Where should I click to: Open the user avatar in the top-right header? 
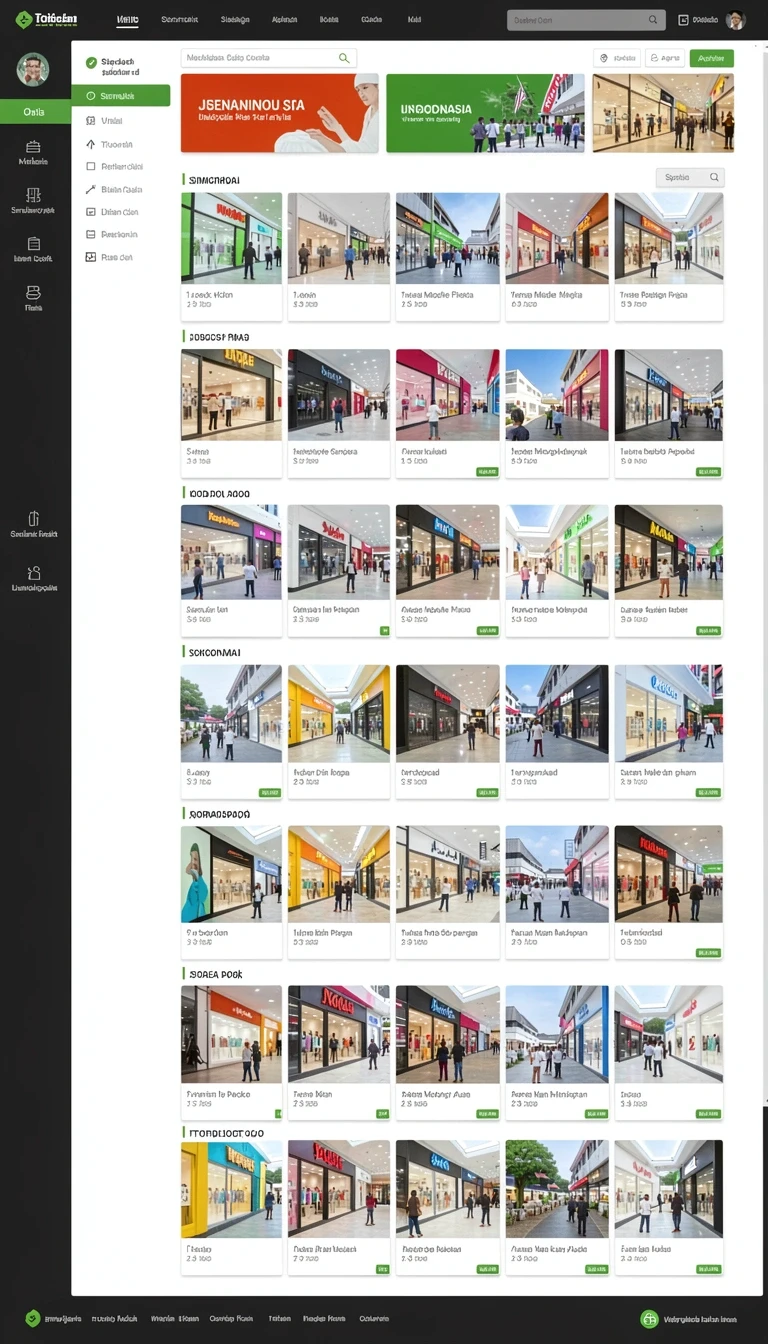pyautogui.click(x=735, y=20)
